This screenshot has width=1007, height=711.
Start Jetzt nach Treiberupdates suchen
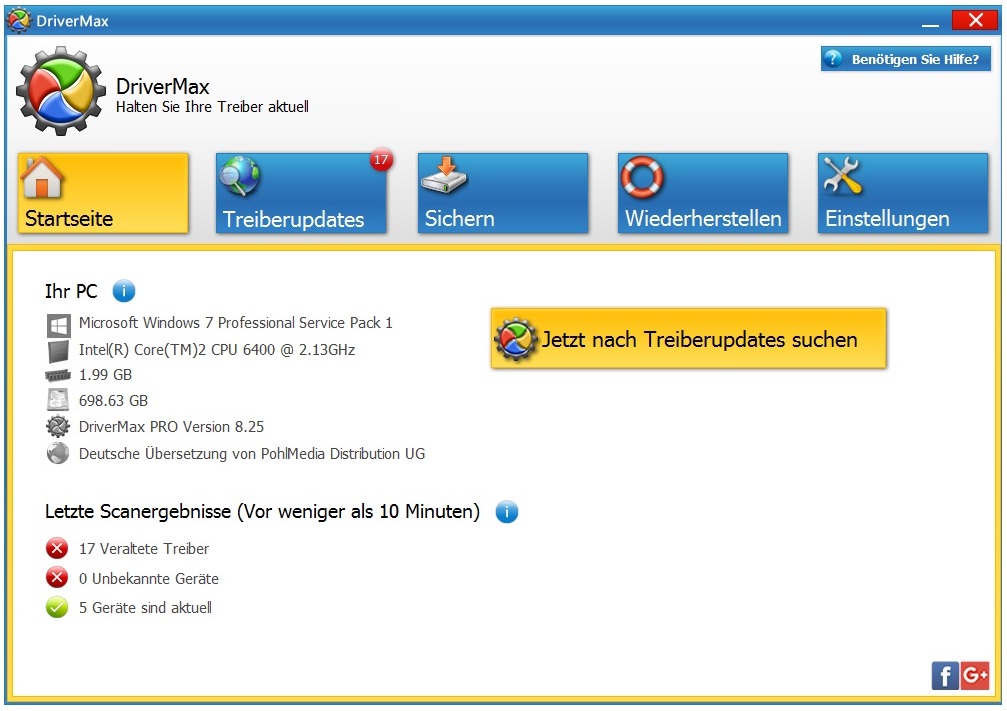(688, 338)
